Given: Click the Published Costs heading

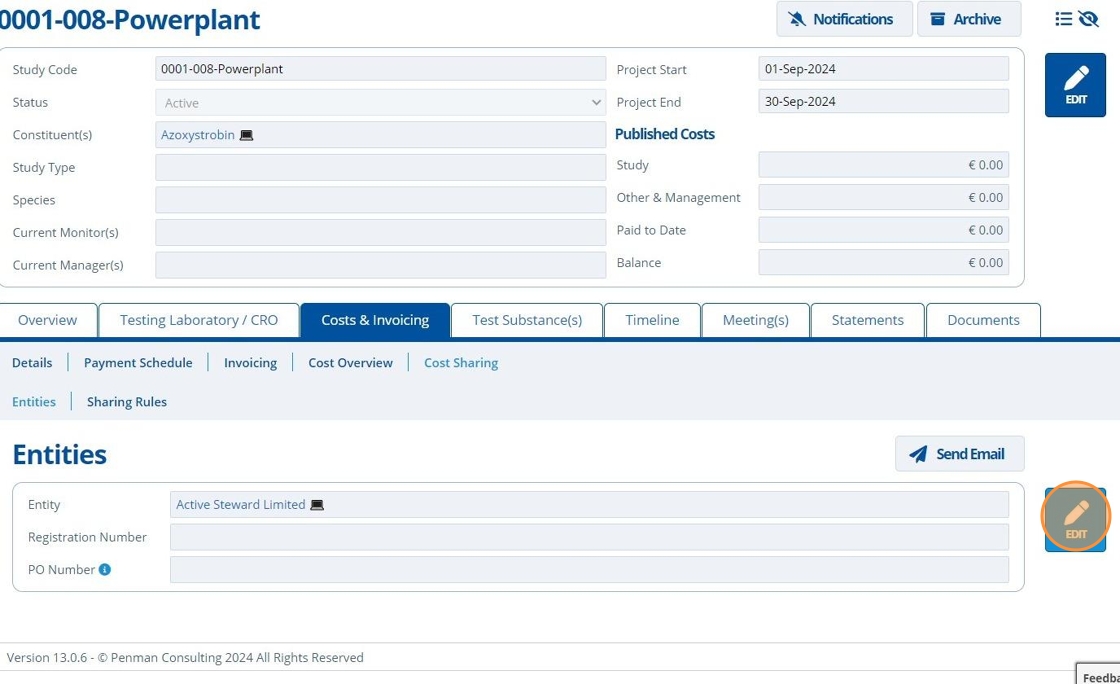Looking at the screenshot, I should pos(665,134).
